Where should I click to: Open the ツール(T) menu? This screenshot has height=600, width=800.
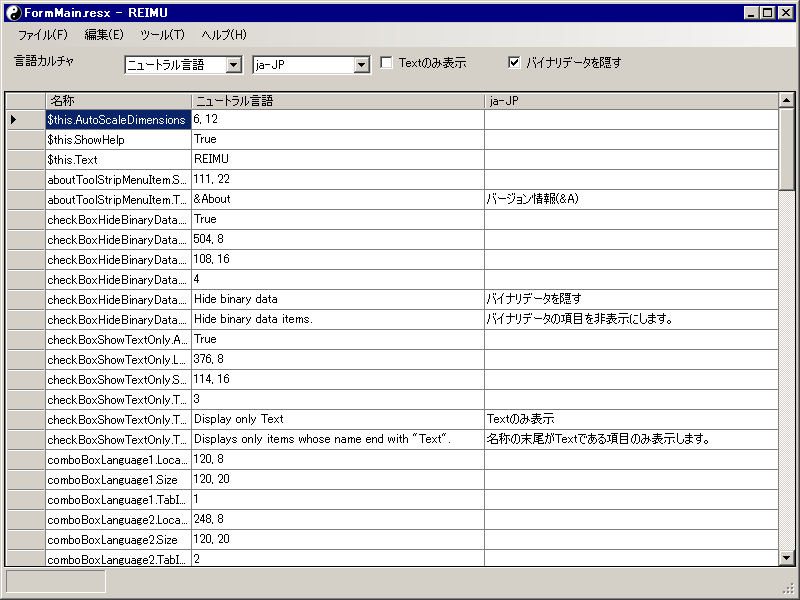(162, 35)
